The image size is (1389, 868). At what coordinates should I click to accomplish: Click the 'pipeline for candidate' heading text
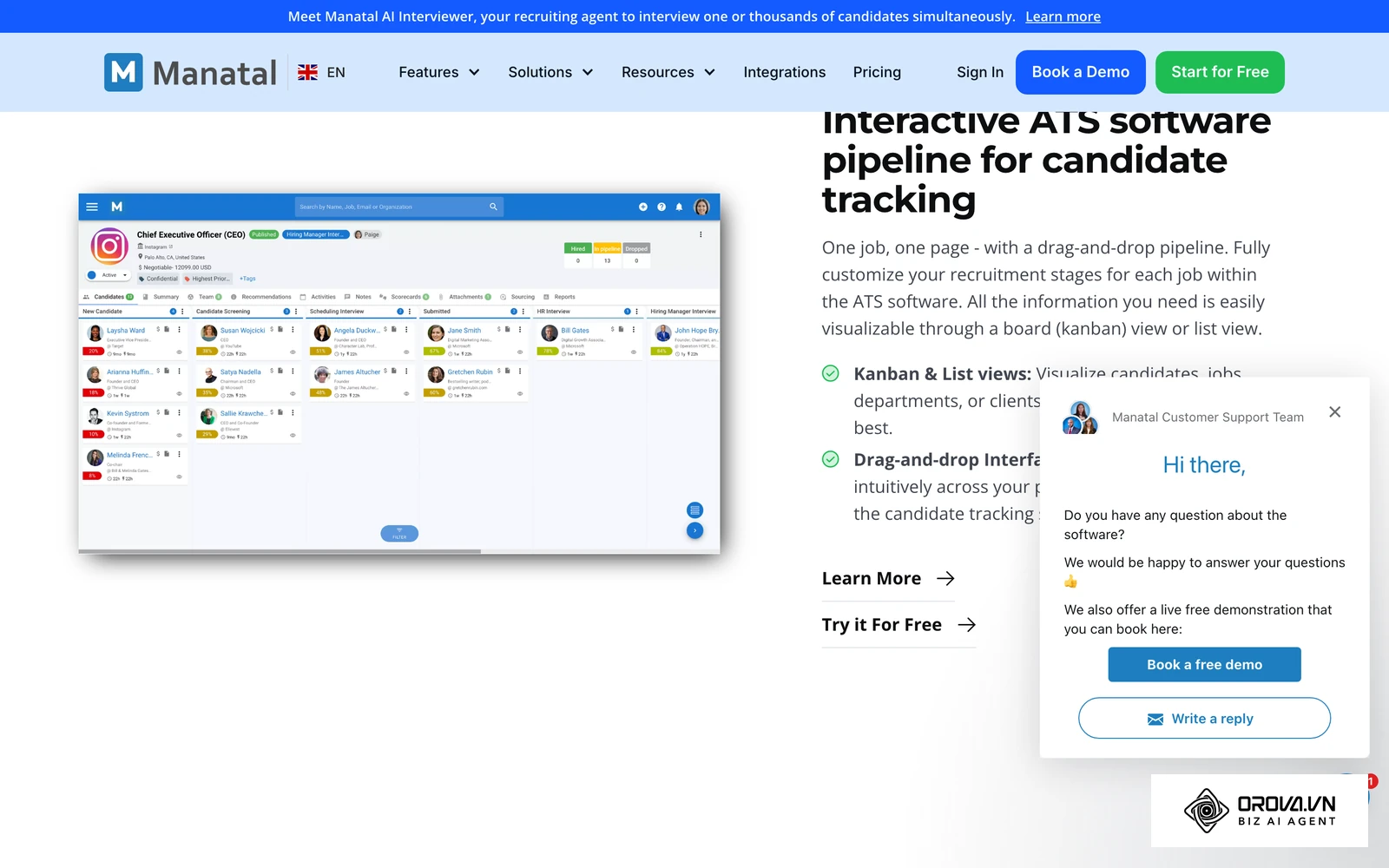tap(1024, 160)
